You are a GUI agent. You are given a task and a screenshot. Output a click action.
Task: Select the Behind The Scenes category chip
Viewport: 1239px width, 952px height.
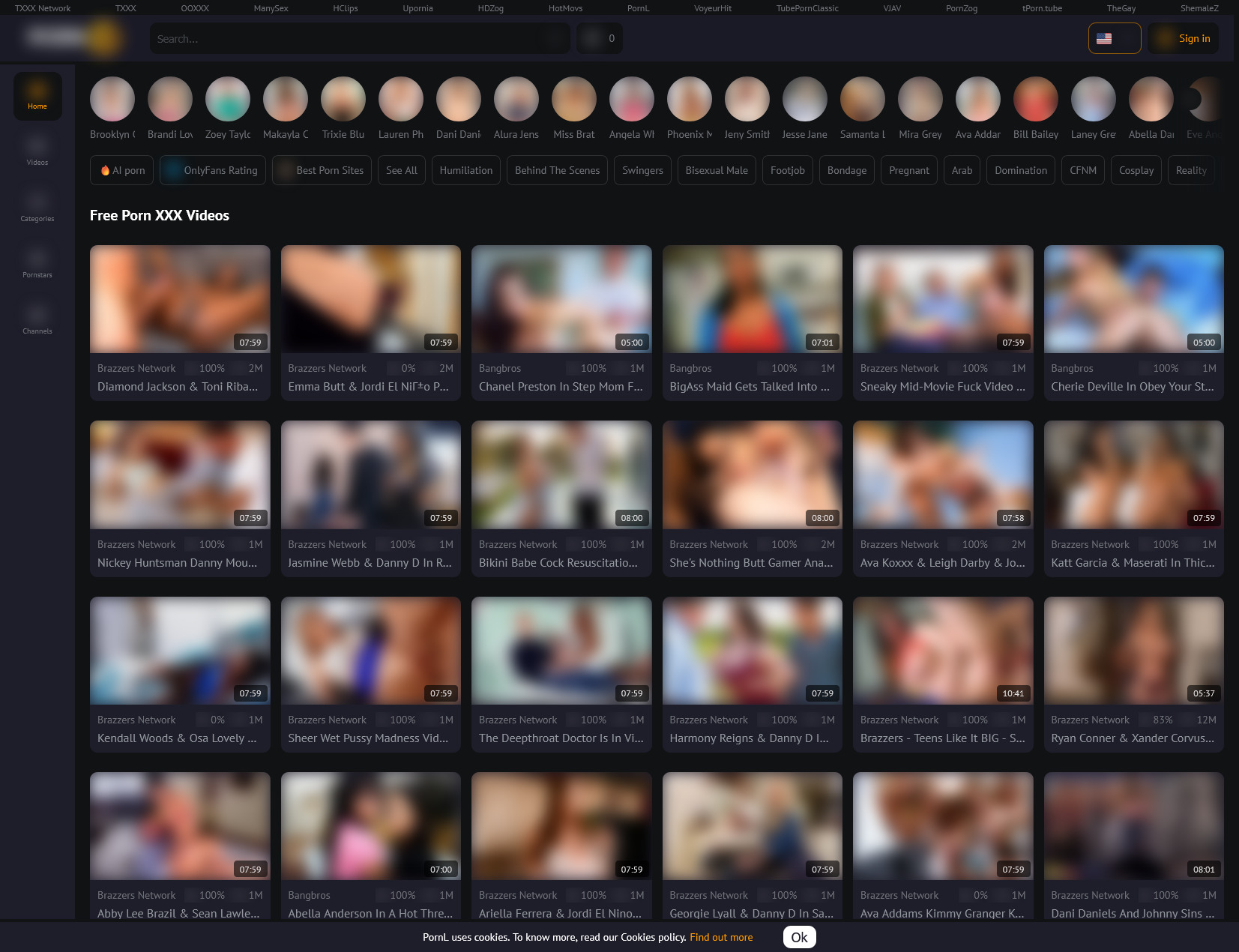(558, 170)
